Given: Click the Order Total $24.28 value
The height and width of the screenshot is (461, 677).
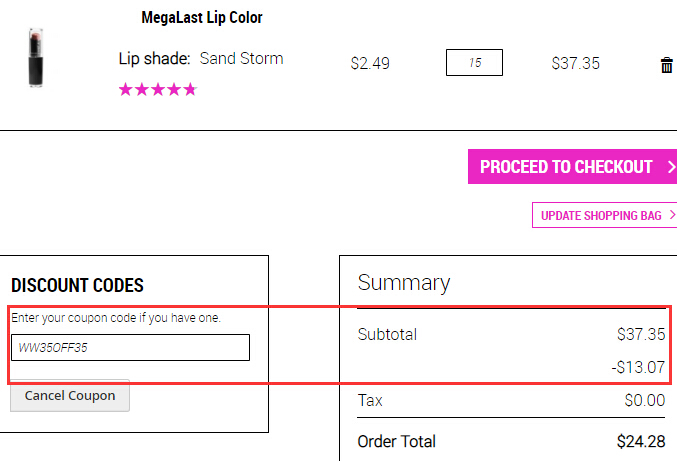Looking at the screenshot, I should click(x=641, y=442).
